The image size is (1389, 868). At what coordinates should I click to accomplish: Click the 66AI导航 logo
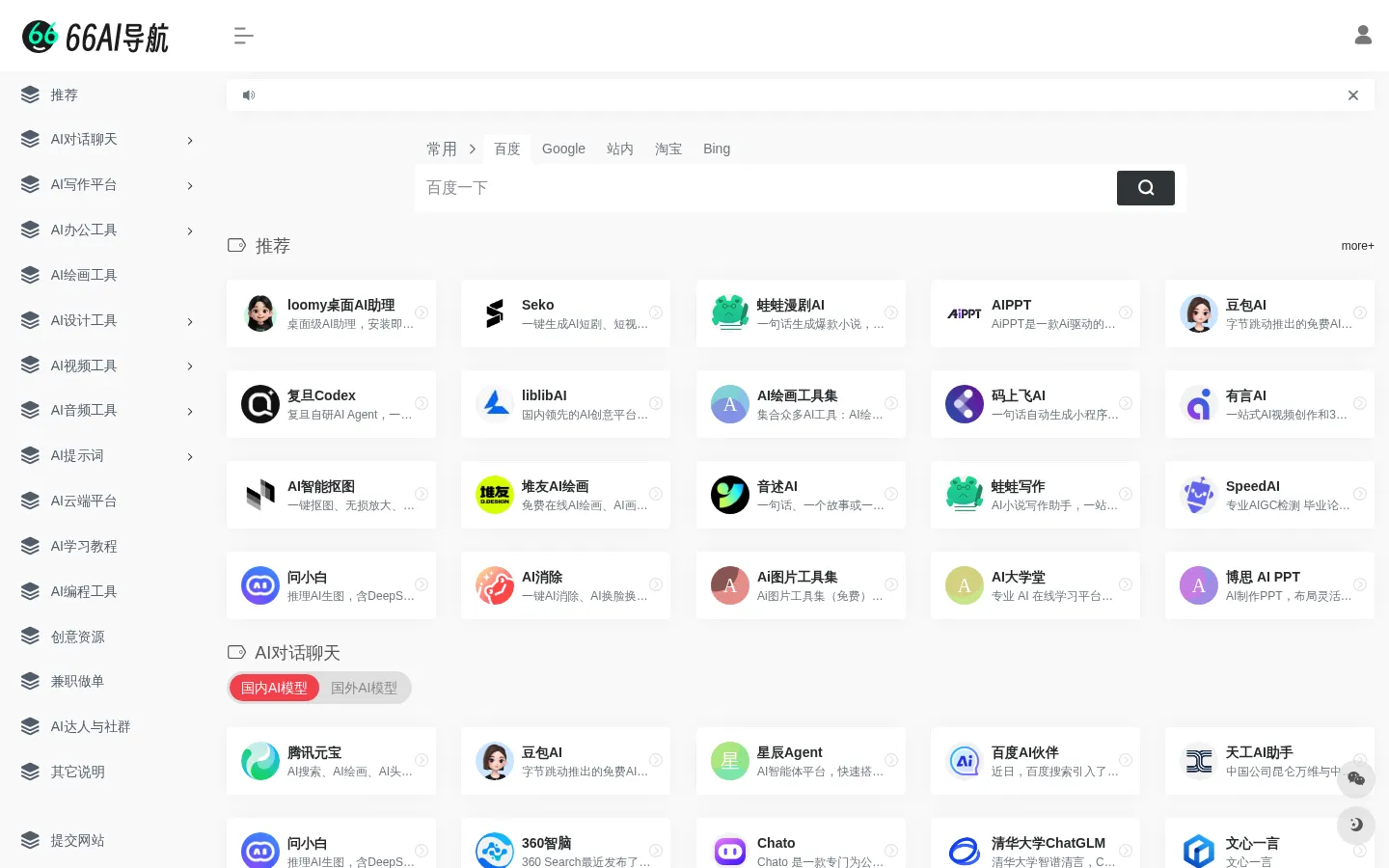pos(95,37)
